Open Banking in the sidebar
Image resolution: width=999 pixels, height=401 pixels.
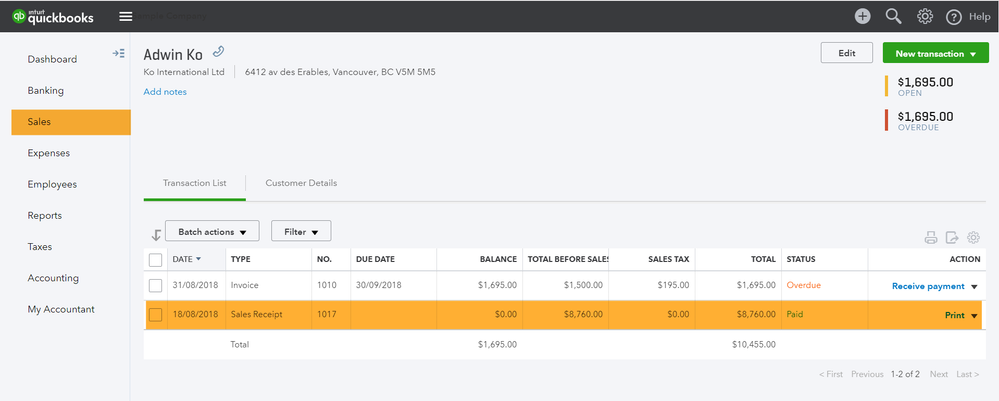[45, 91]
